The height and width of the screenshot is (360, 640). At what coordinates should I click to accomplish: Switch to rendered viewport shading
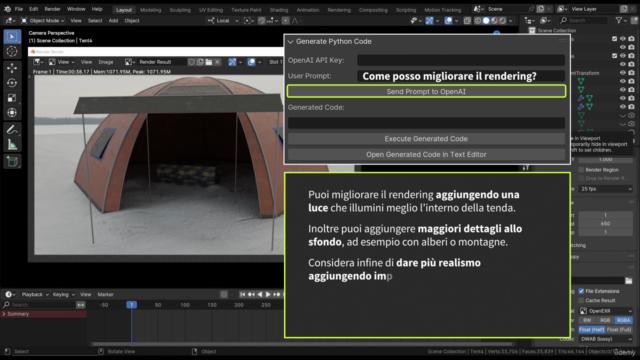(x=502, y=20)
